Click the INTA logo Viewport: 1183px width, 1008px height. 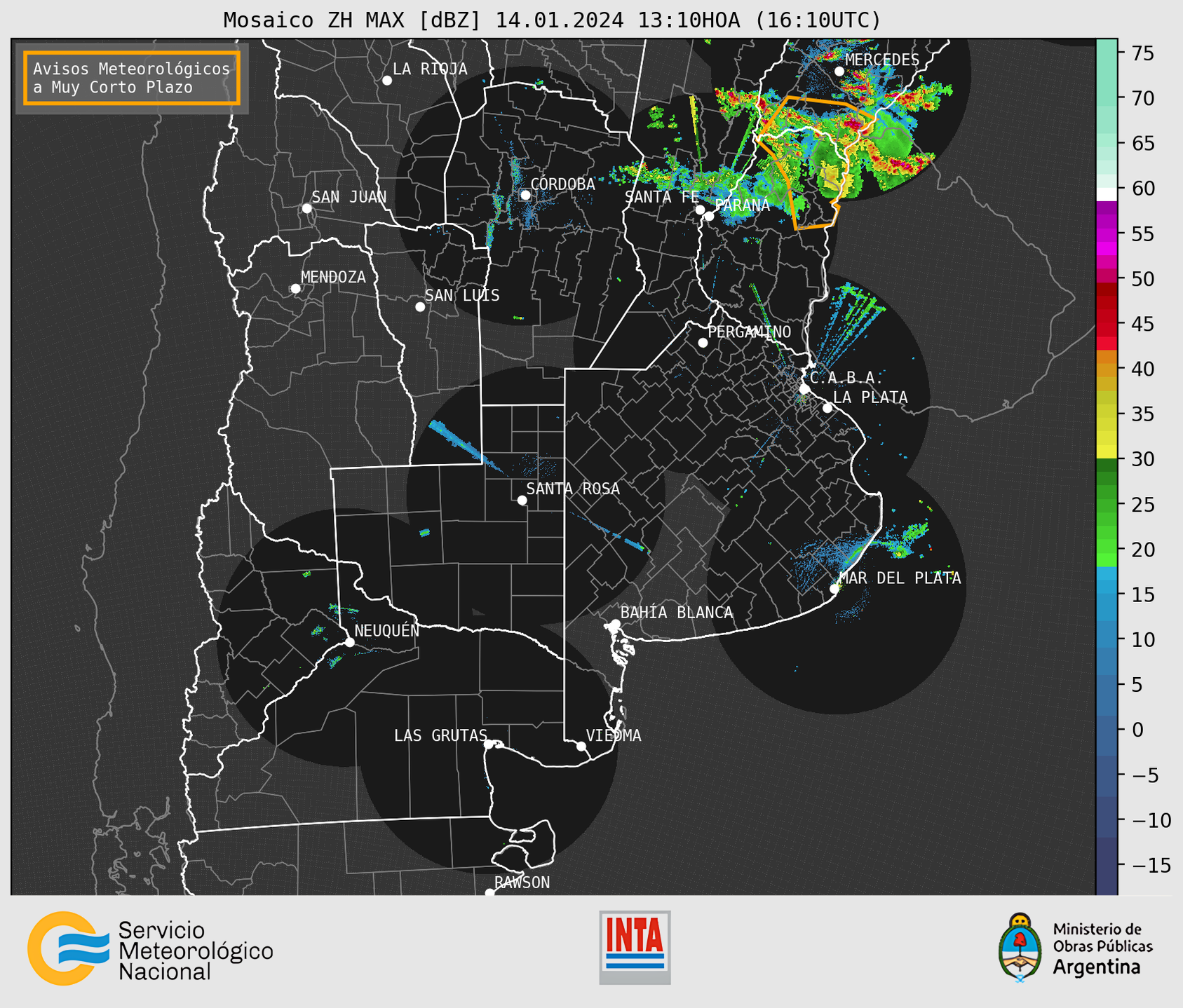635,947
